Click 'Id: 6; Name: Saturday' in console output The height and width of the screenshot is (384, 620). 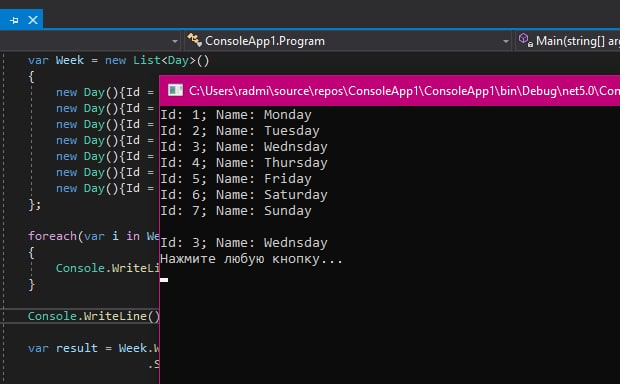tap(244, 195)
